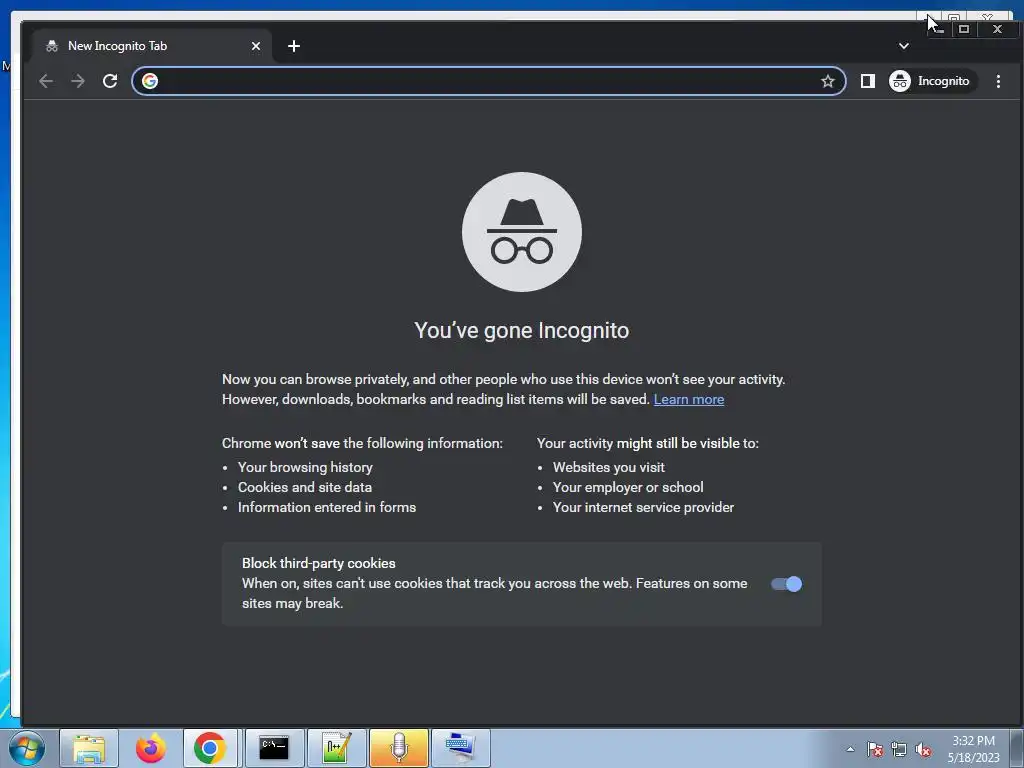Click the Action Center flag icon
The height and width of the screenshot is (768, 1024).
[x=875, y=749]
